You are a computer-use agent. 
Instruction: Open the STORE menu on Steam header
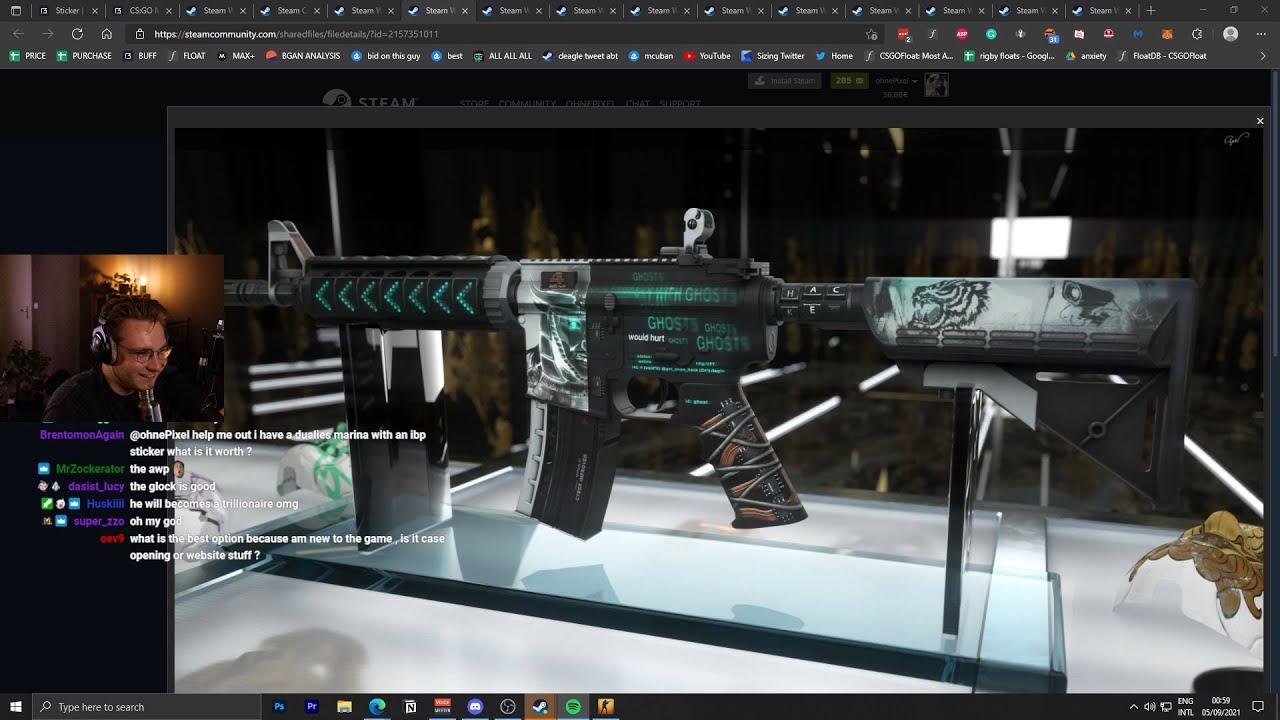click(x=474, y=104)
